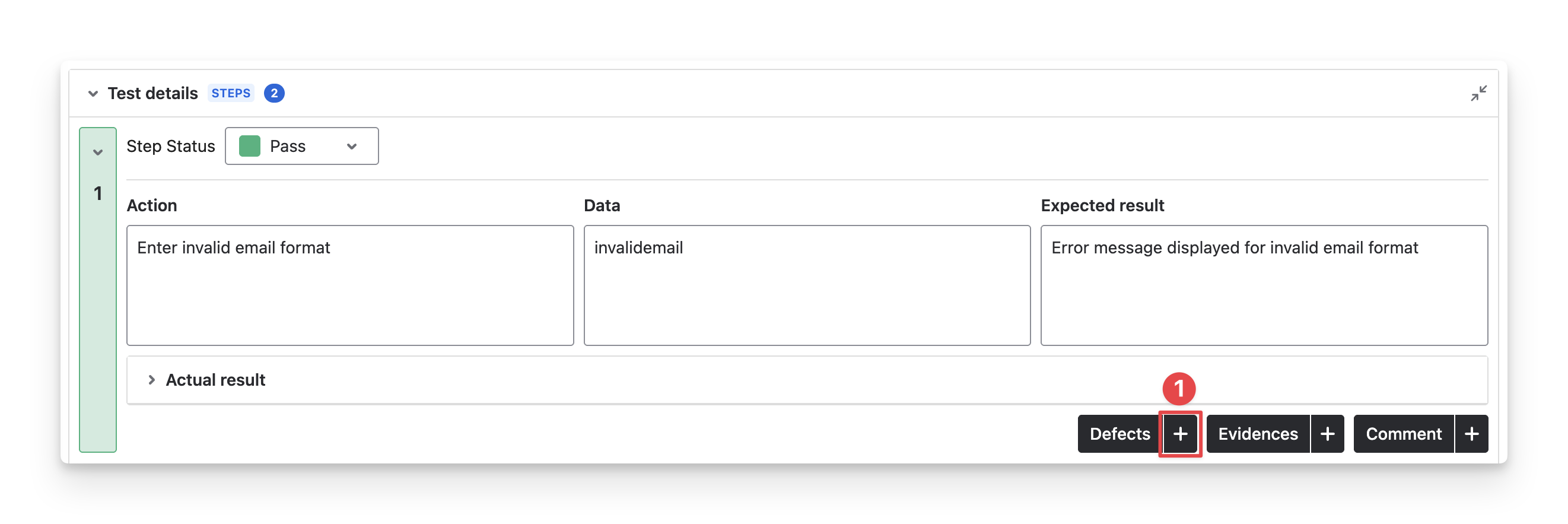Image resolution: width=1568 pixels, height=524 pixels.
Task: Click the blue step count badge
Action: tap(274, 93)
